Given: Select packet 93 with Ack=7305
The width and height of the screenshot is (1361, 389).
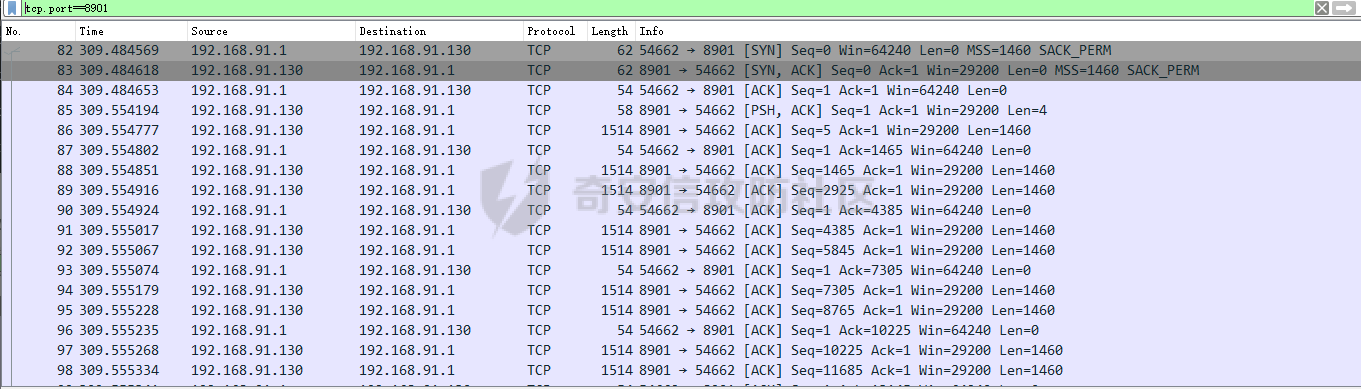Looking at the screenshot, I should coord(680,270).
